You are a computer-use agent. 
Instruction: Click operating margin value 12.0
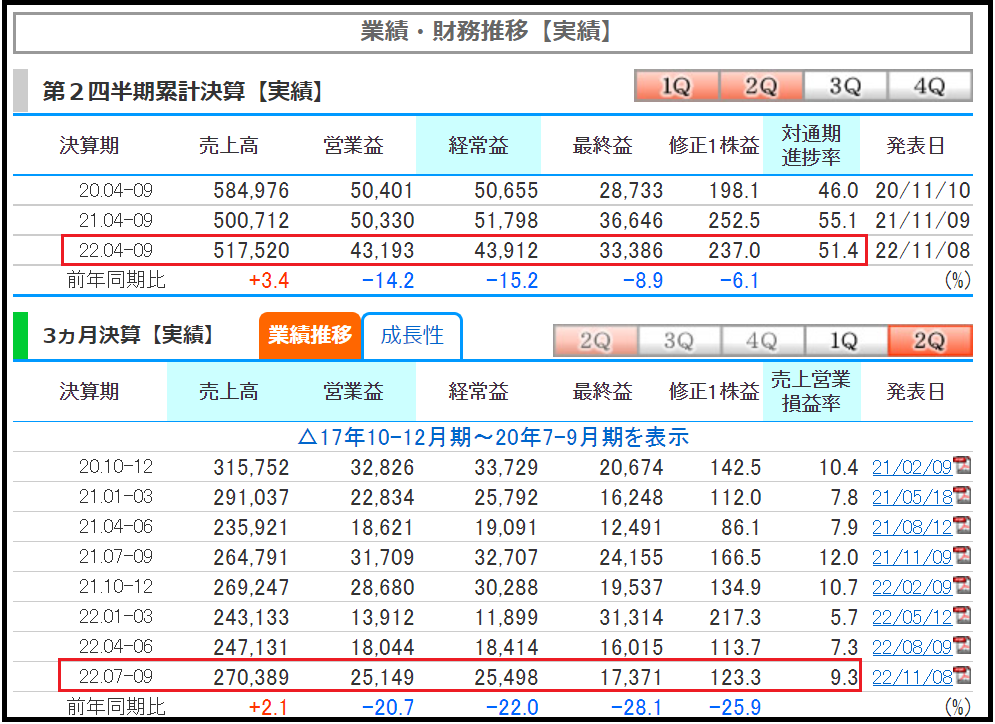click(x=838, y=557)
